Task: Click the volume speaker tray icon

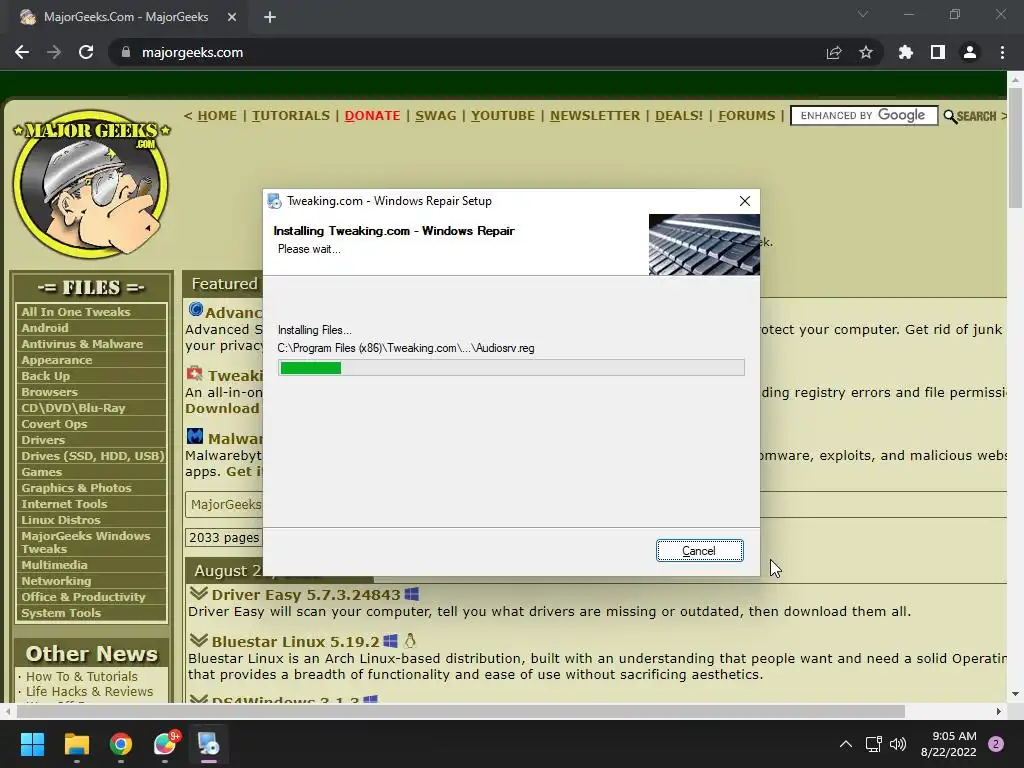Action: pyautogui.click(x=899, y=744)
